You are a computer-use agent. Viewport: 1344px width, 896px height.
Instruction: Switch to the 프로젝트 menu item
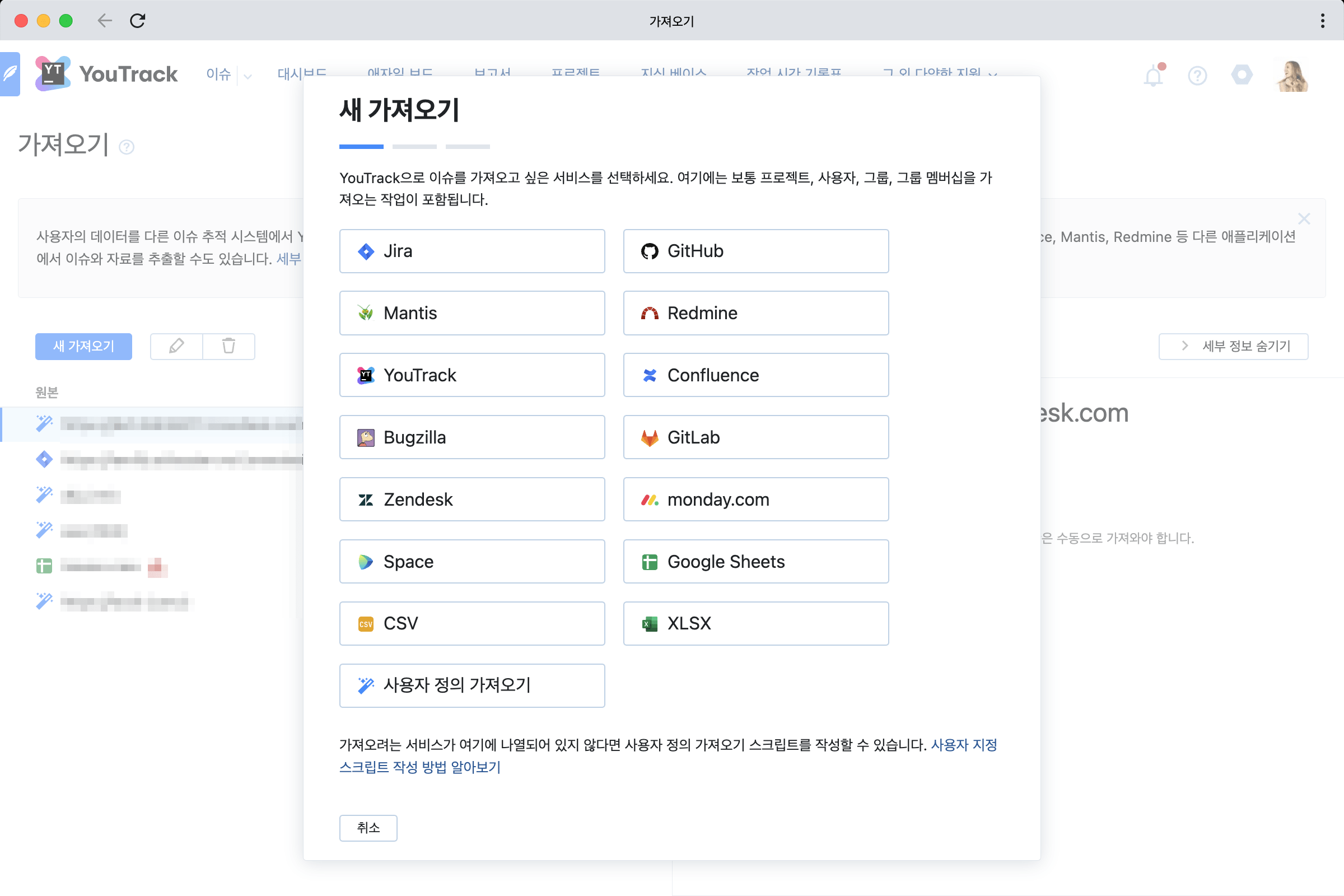coord(576,73)
